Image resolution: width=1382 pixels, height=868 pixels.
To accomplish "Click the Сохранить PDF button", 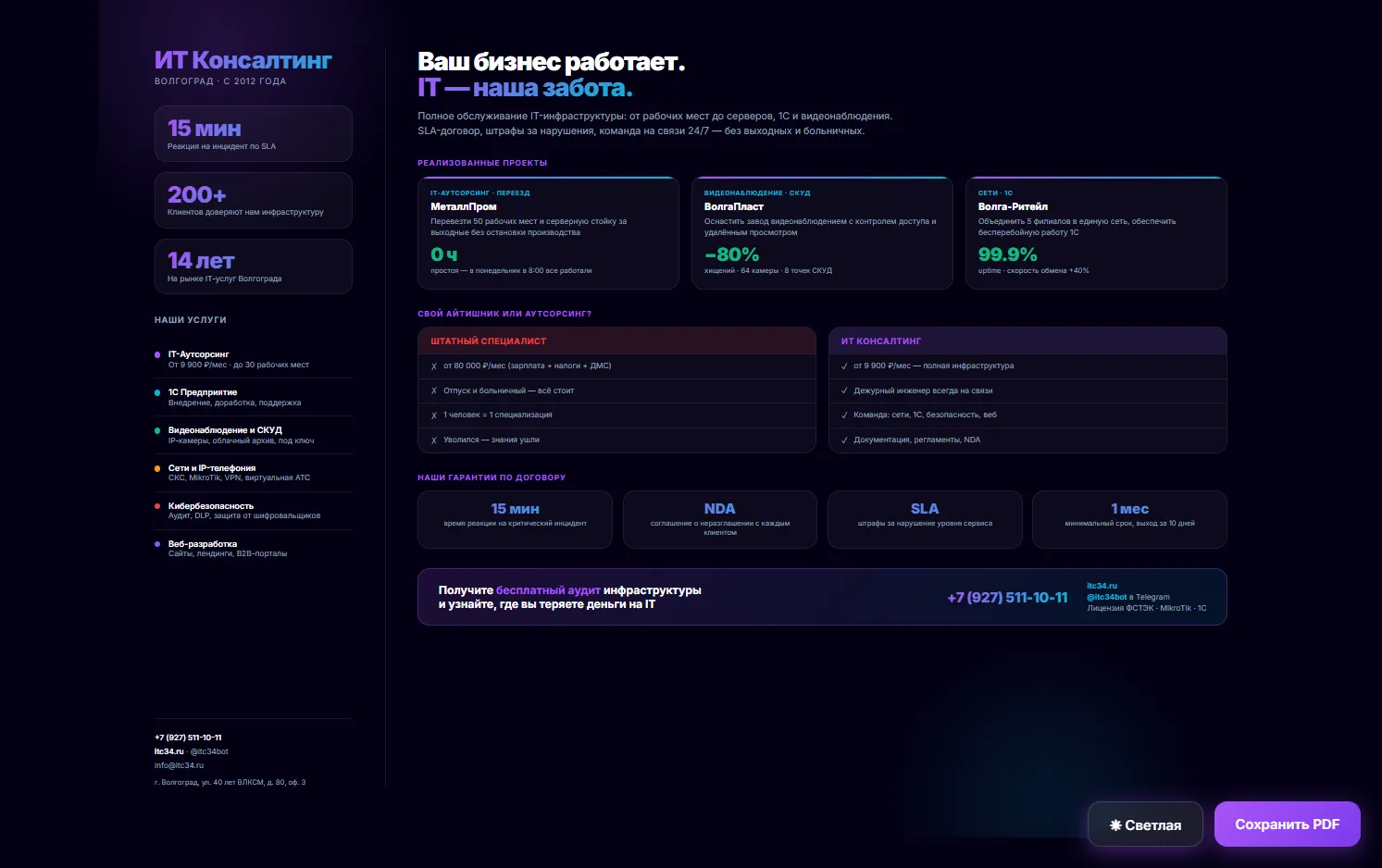I will tap(1288, 824).
